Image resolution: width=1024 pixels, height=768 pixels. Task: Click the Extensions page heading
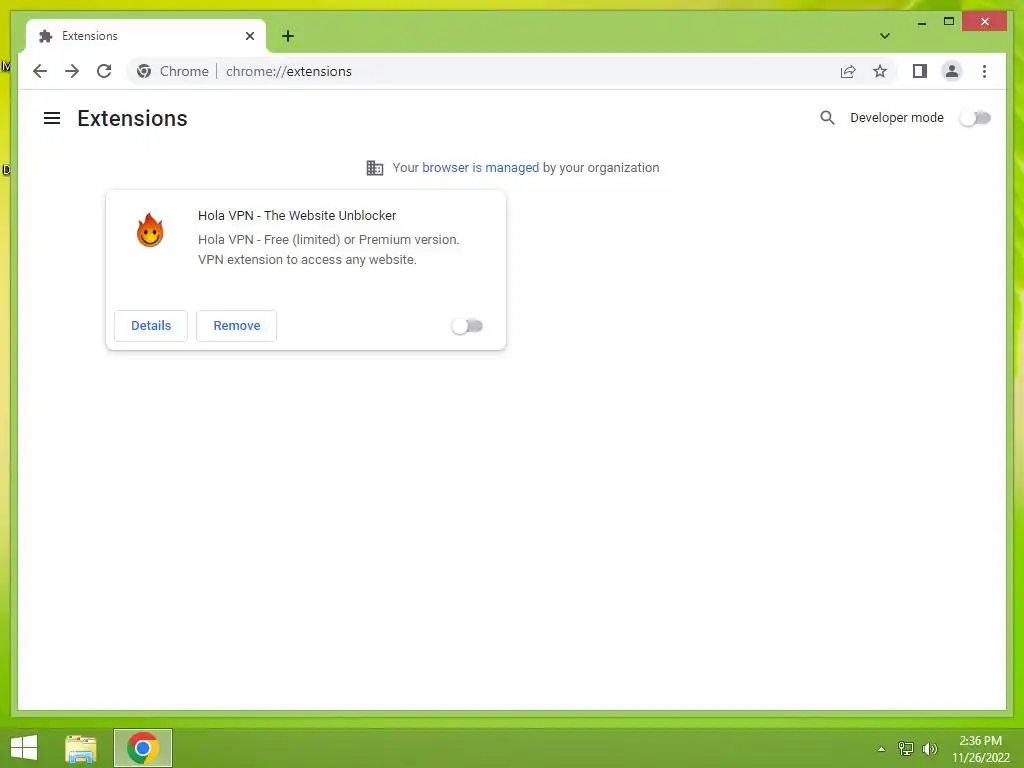(133, 118)
